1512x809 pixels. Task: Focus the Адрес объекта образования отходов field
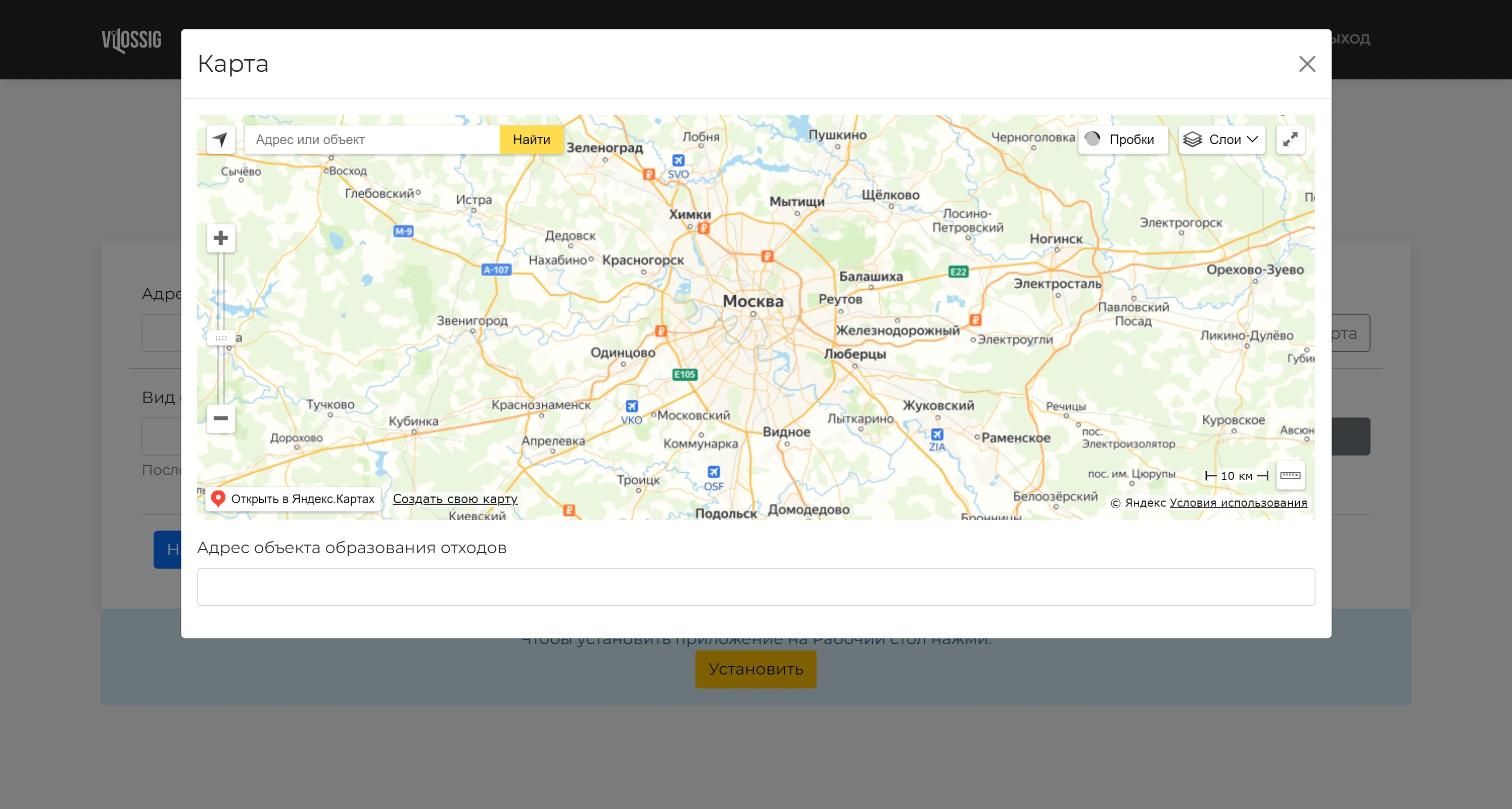pos(756,587)
